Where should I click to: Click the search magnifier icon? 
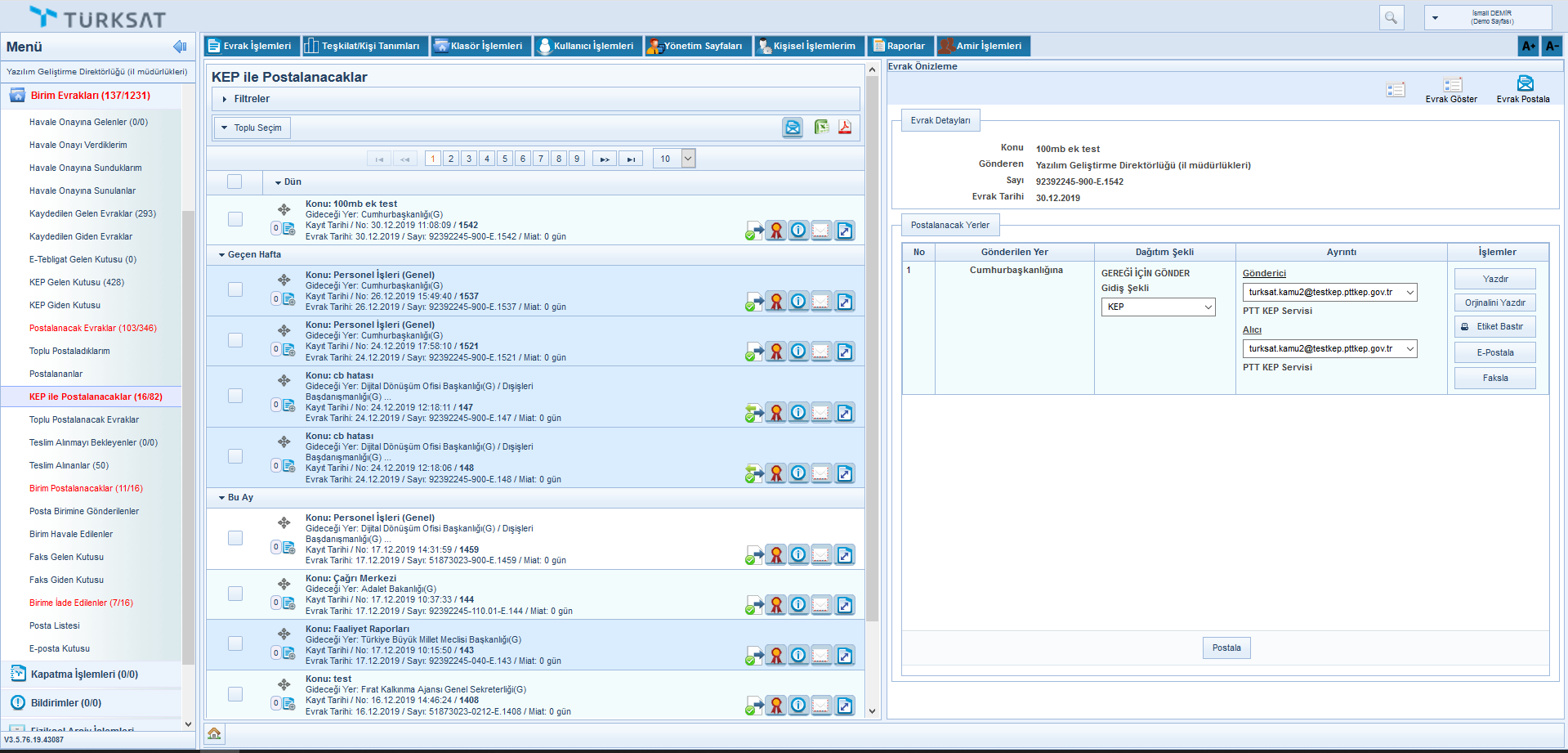pos(1391,17)
